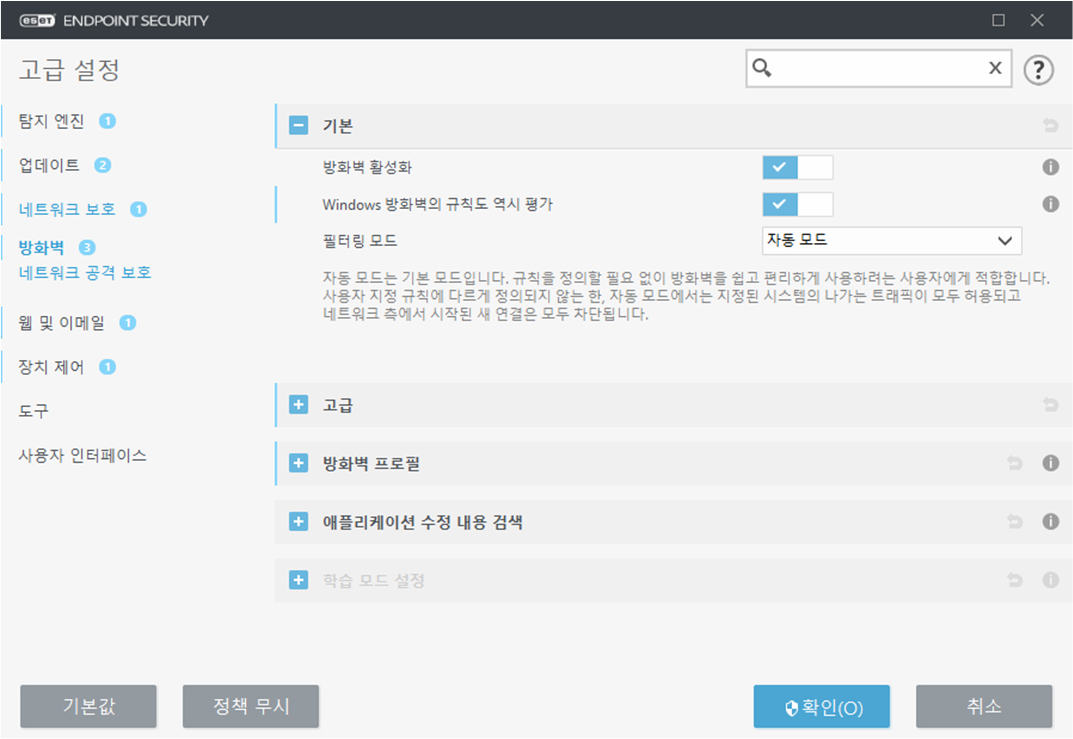This screenshot has width=1073, height=739.
Task: Collapse the 기본 section
Action: [298, 126]
